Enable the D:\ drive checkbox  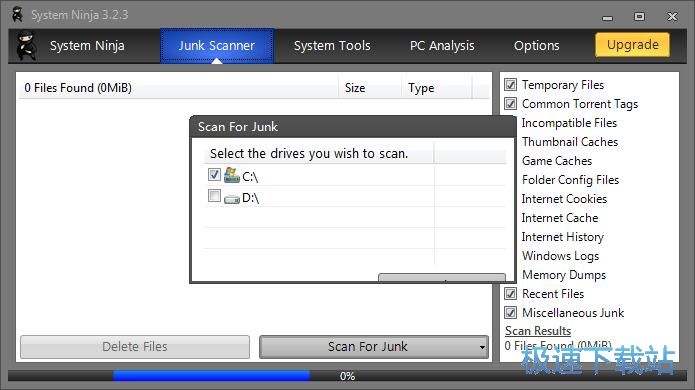(x=214, y=195)
